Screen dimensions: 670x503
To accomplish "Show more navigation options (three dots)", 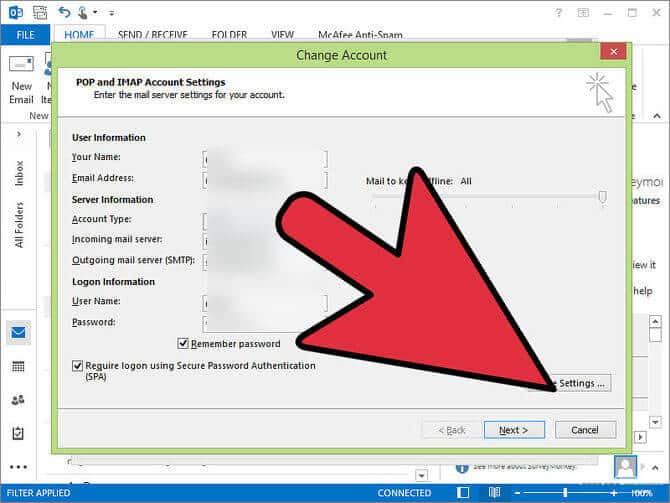I will 19,466.
